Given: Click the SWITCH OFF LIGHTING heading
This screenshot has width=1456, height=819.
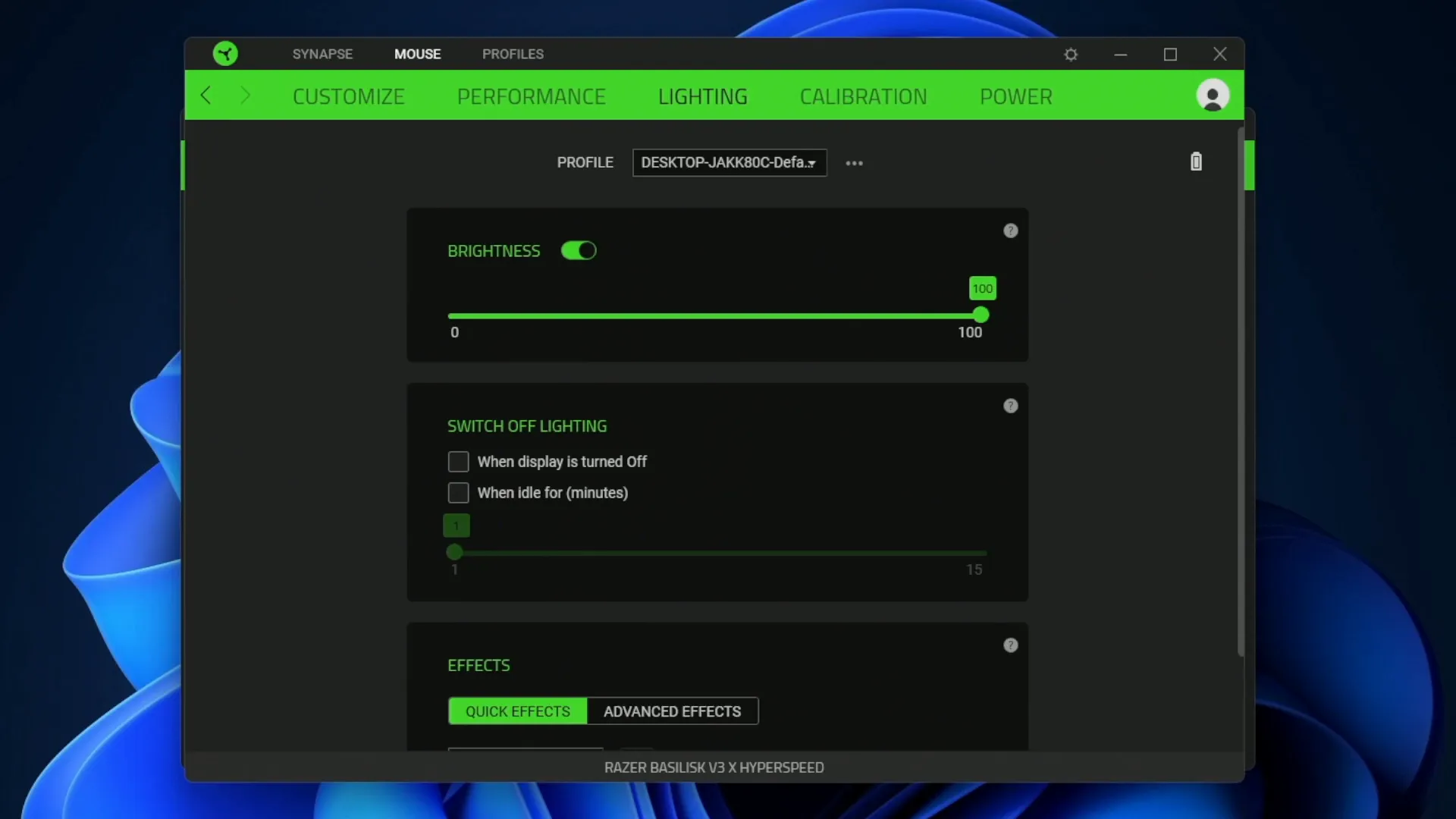Looking at the screenshot, I should tap(527, 426).
